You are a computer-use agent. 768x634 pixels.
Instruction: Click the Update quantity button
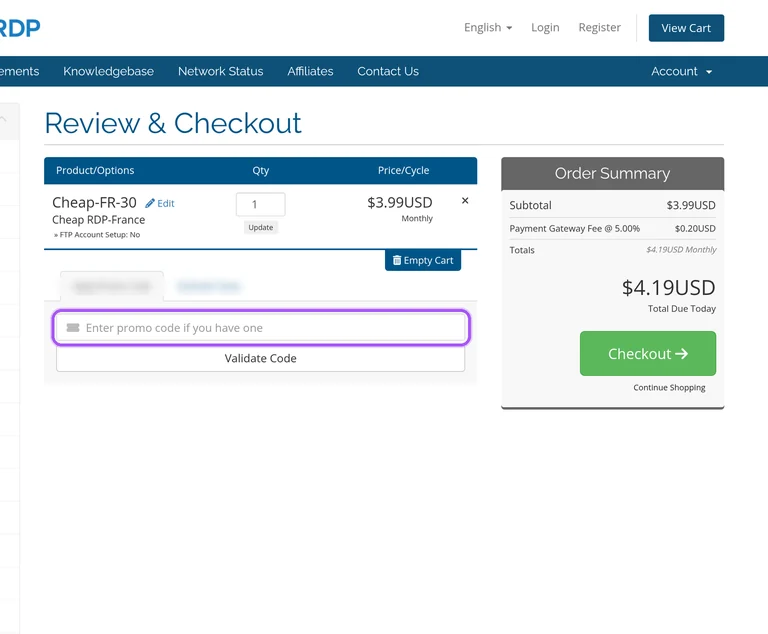261,227
